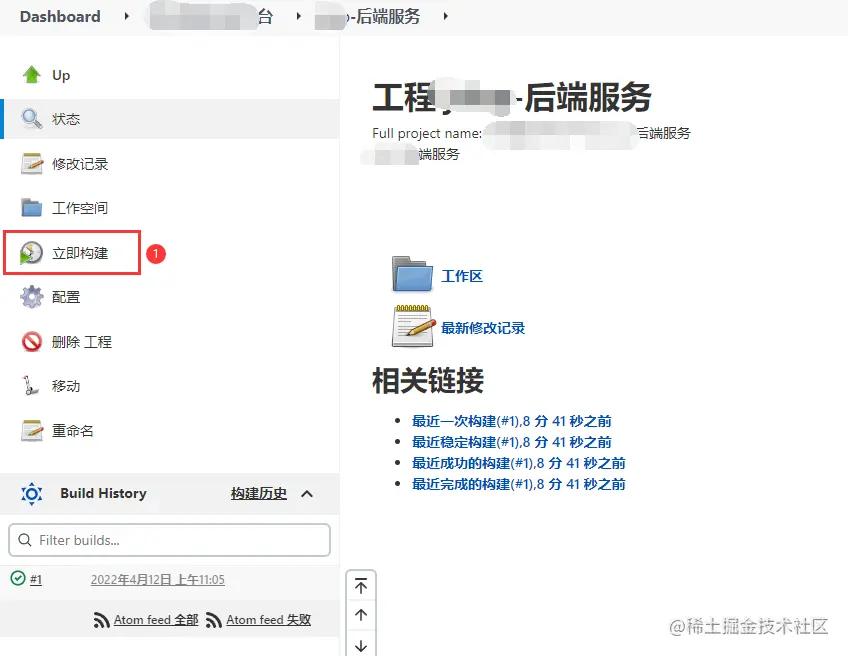The image size is (848, 656).
Task: Open the 工作区 link
Action: pyautogui.click(x=462, y=276)
